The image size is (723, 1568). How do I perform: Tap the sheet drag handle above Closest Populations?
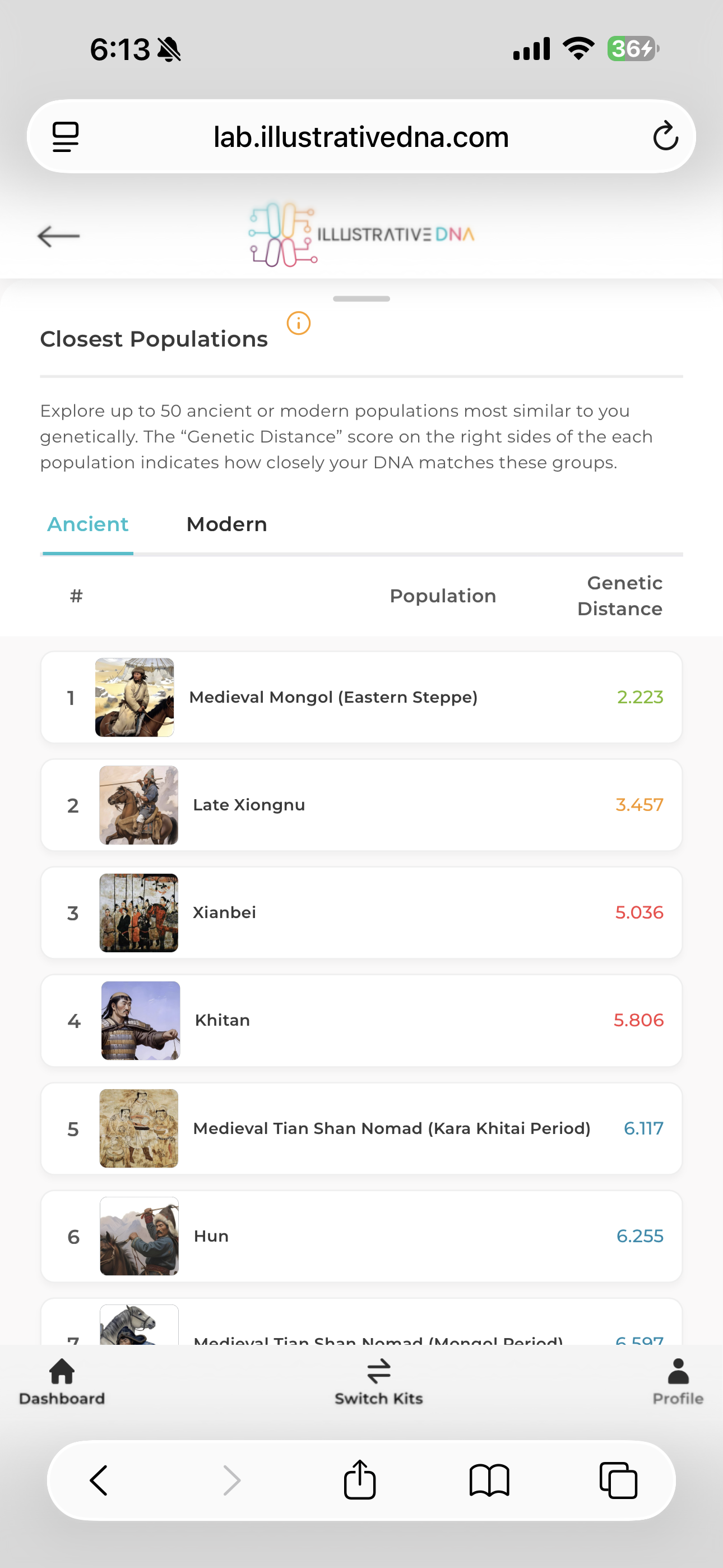(x=361, y=299)
